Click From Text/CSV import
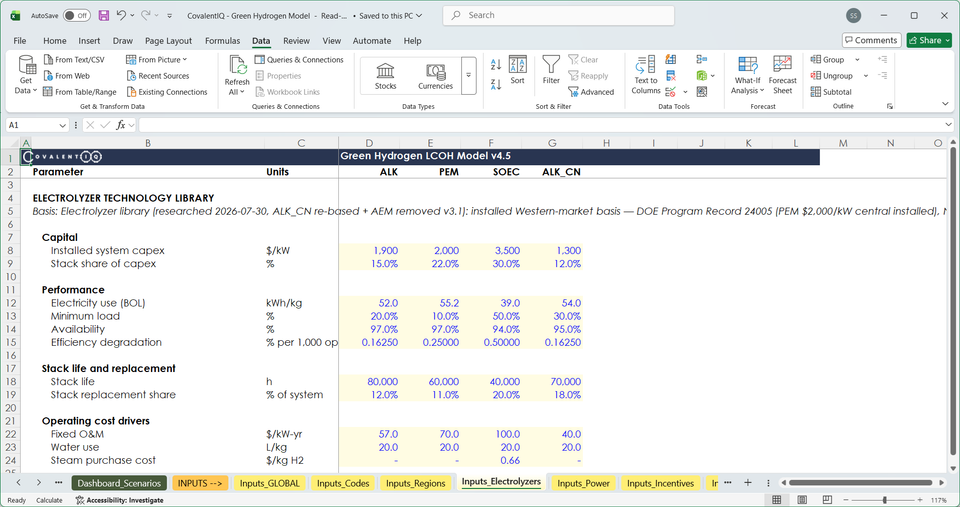Viewport: 960px width, 507px height. 74,59
